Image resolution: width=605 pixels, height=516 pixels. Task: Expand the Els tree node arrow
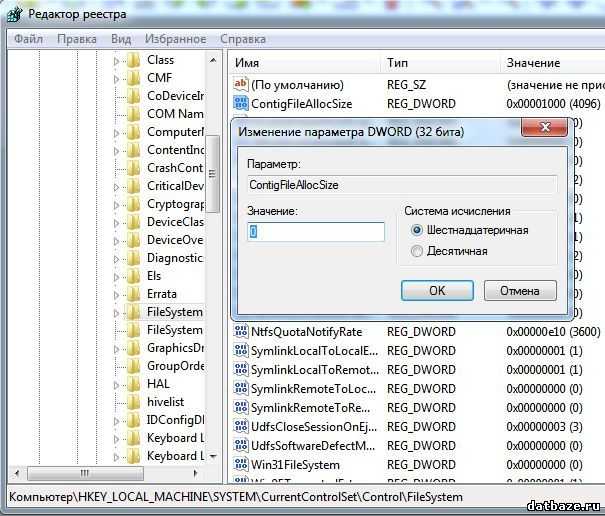click(117, 276)
